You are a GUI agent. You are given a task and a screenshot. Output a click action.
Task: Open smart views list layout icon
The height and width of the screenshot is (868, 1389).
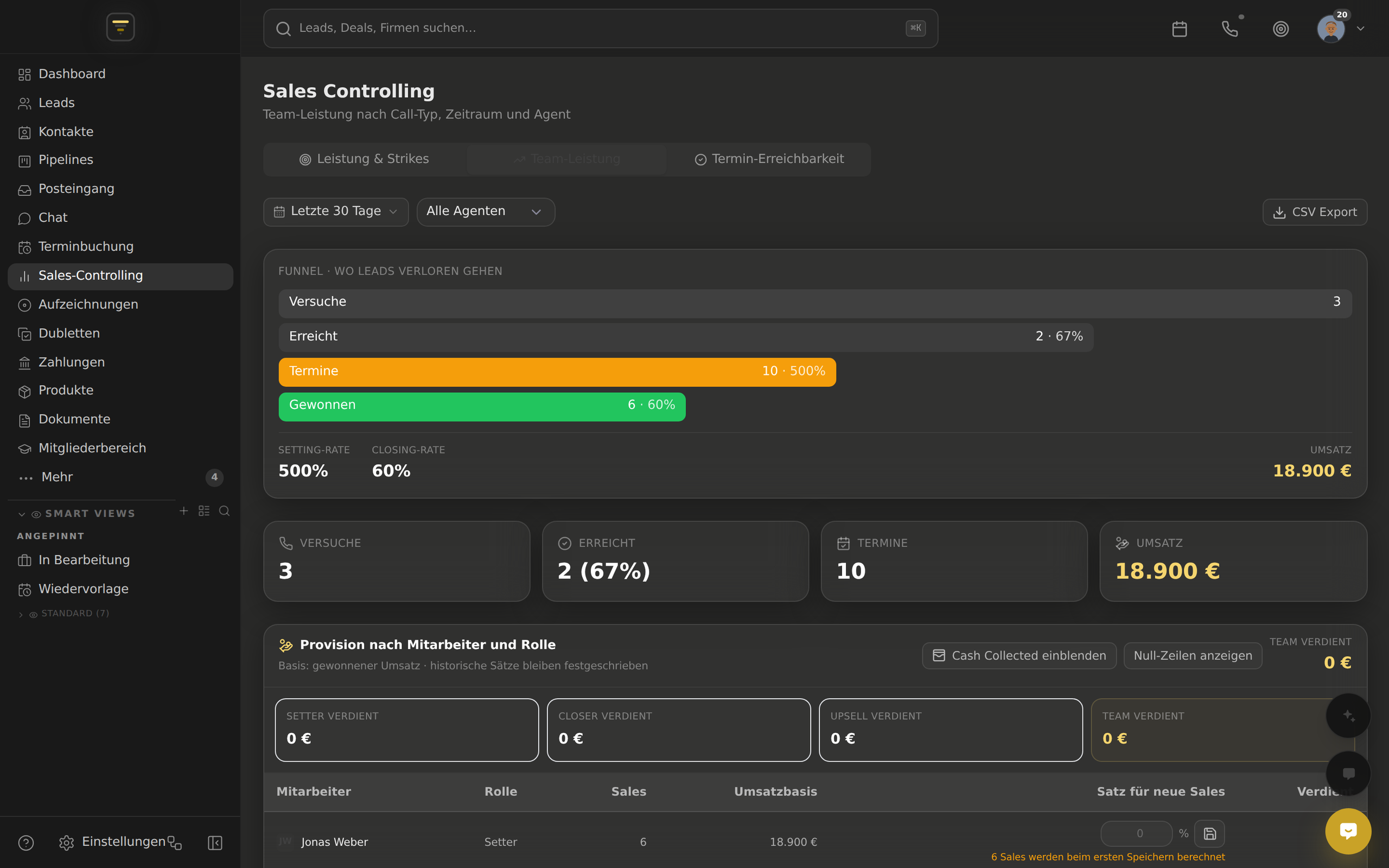click(x=204, y=510)
